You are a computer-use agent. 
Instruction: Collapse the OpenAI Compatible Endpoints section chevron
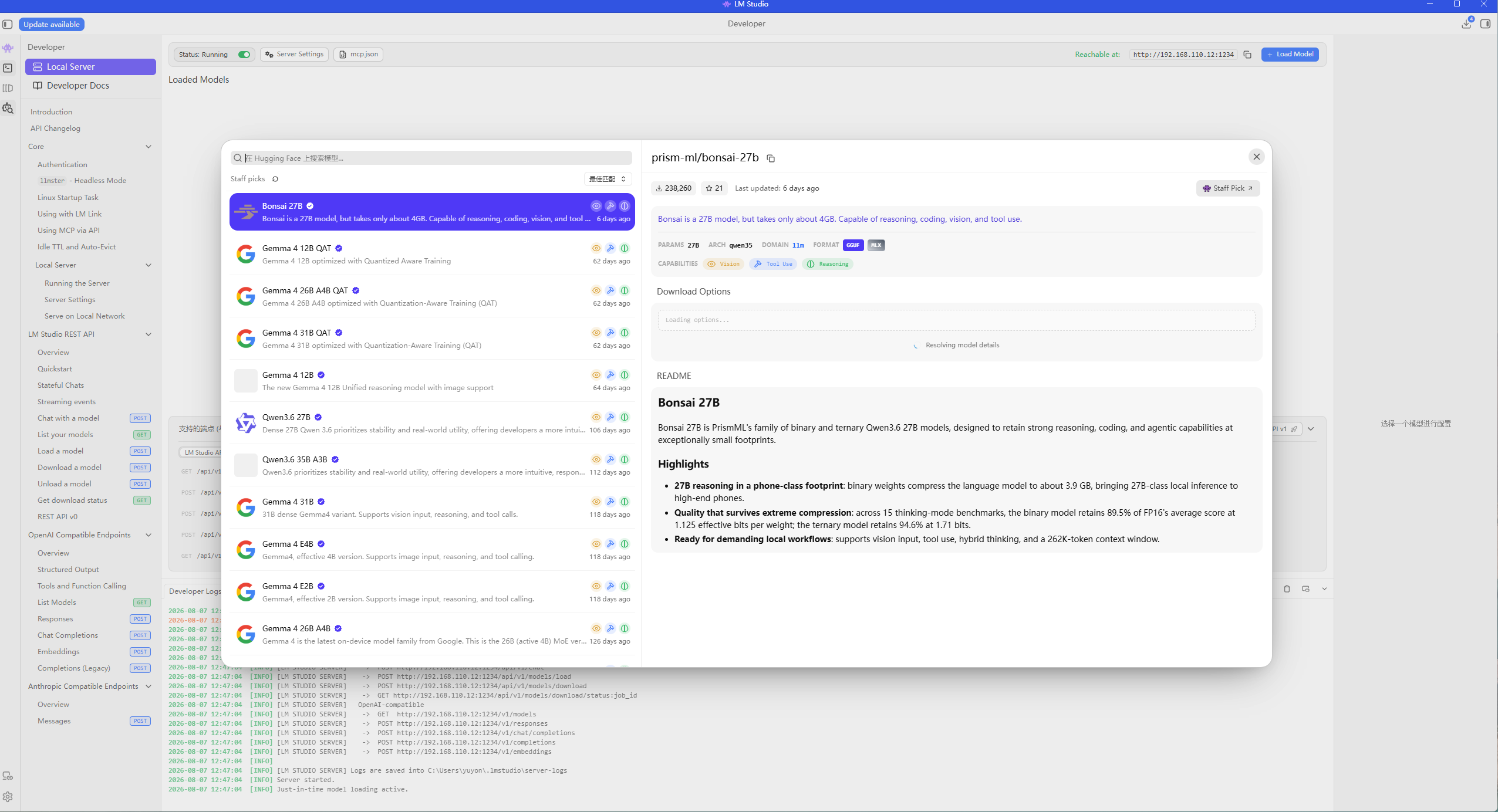click(149, 535)
